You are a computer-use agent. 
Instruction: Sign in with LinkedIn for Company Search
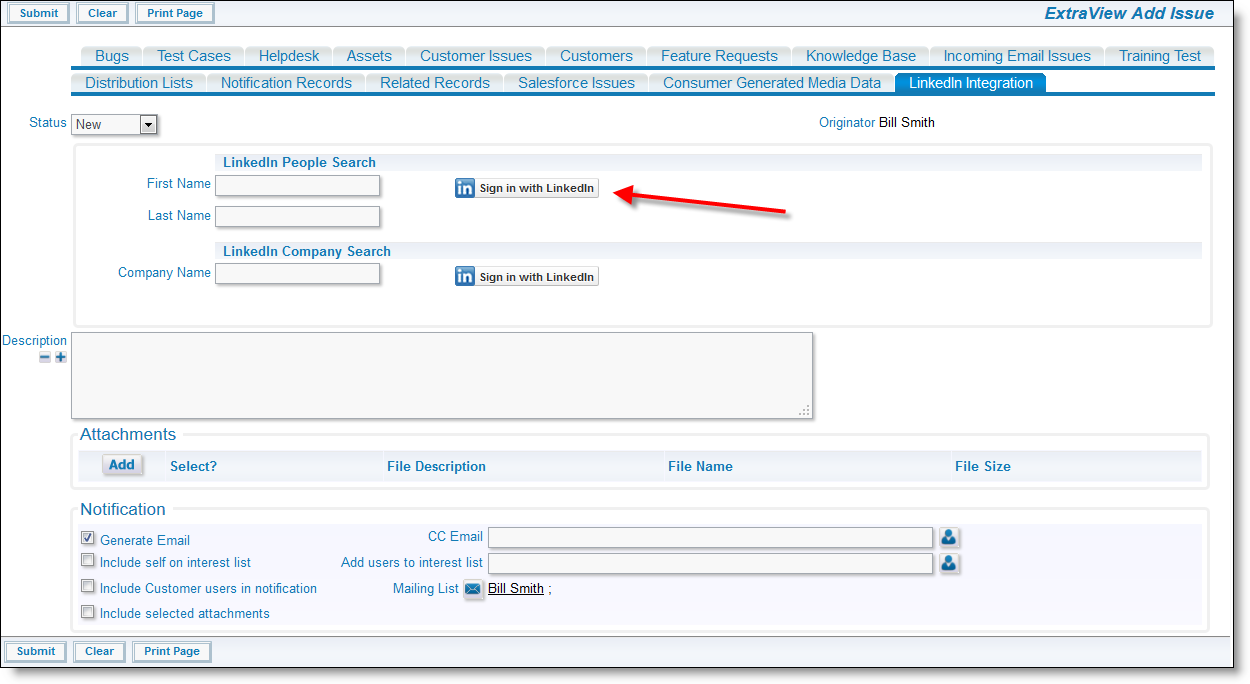click(527, 277)
